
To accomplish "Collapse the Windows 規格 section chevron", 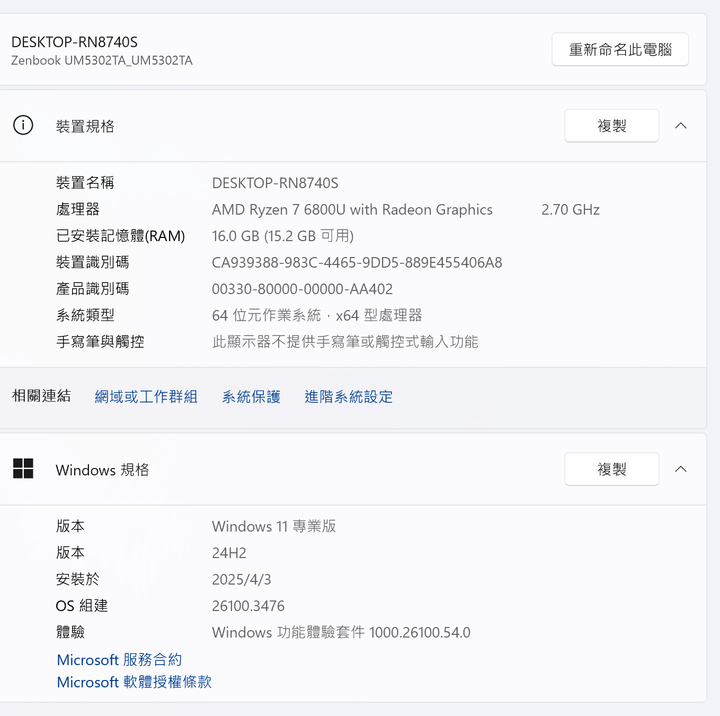I will point(681,469).
